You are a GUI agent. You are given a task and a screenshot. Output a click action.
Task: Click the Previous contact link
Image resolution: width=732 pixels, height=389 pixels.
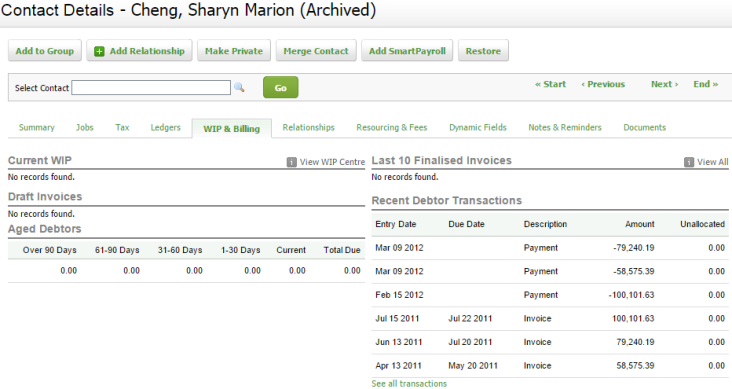click(x=603, y=85)
